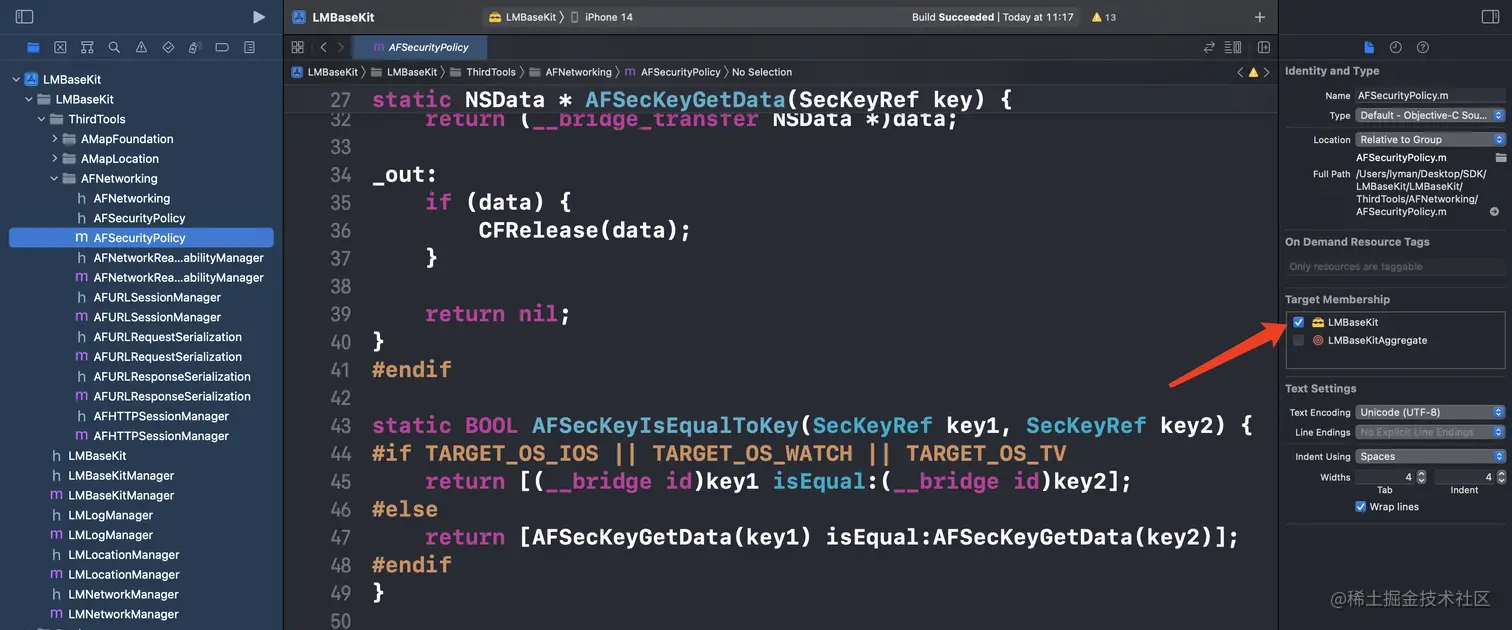Expand the AMapFoundation group

54,139
